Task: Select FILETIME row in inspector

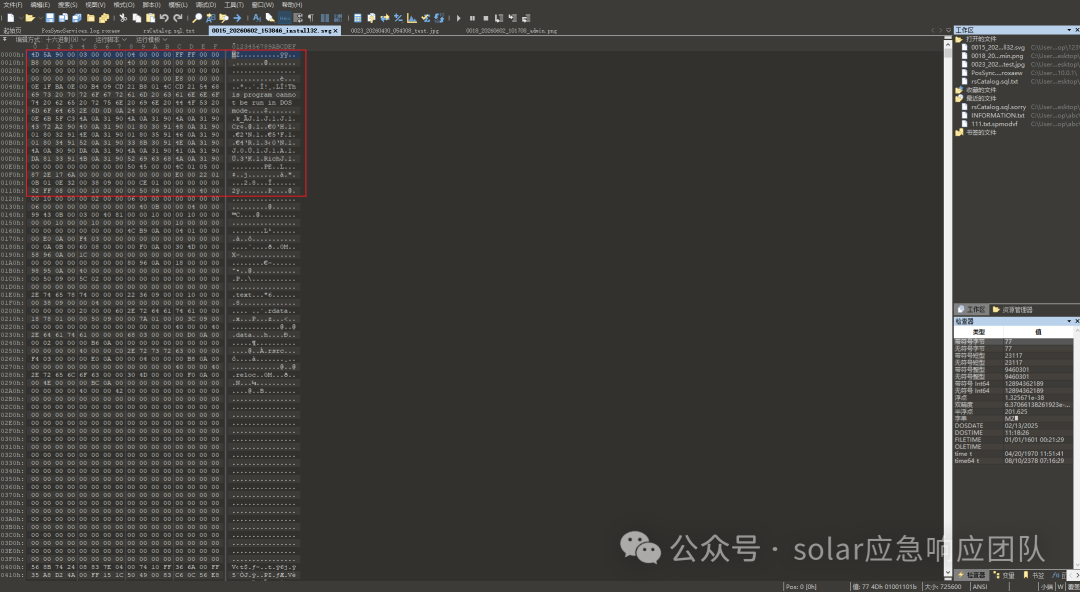Action: point(1013,439)
